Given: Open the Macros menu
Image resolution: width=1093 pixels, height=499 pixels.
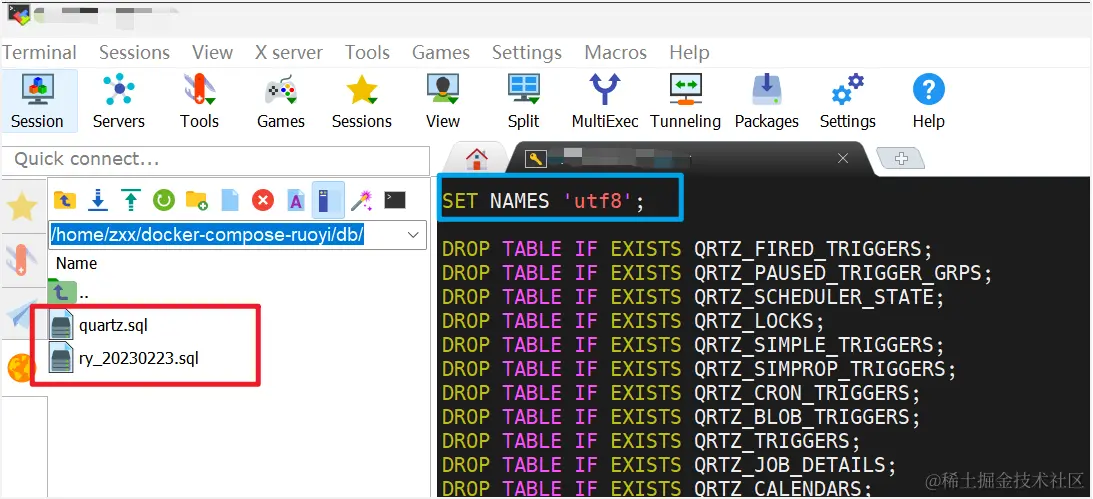Looking at the screenshot, I should (616, 53).
